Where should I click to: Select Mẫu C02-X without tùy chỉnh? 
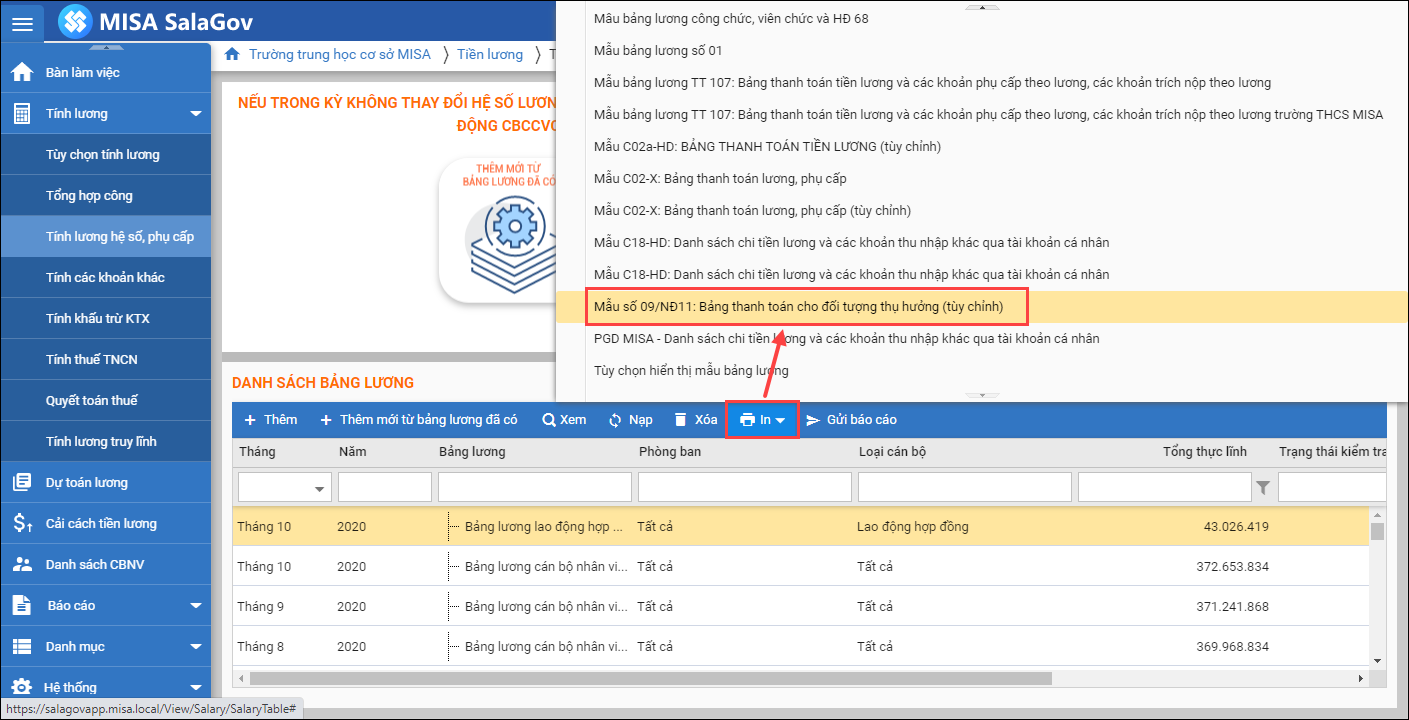pos(720,178)
